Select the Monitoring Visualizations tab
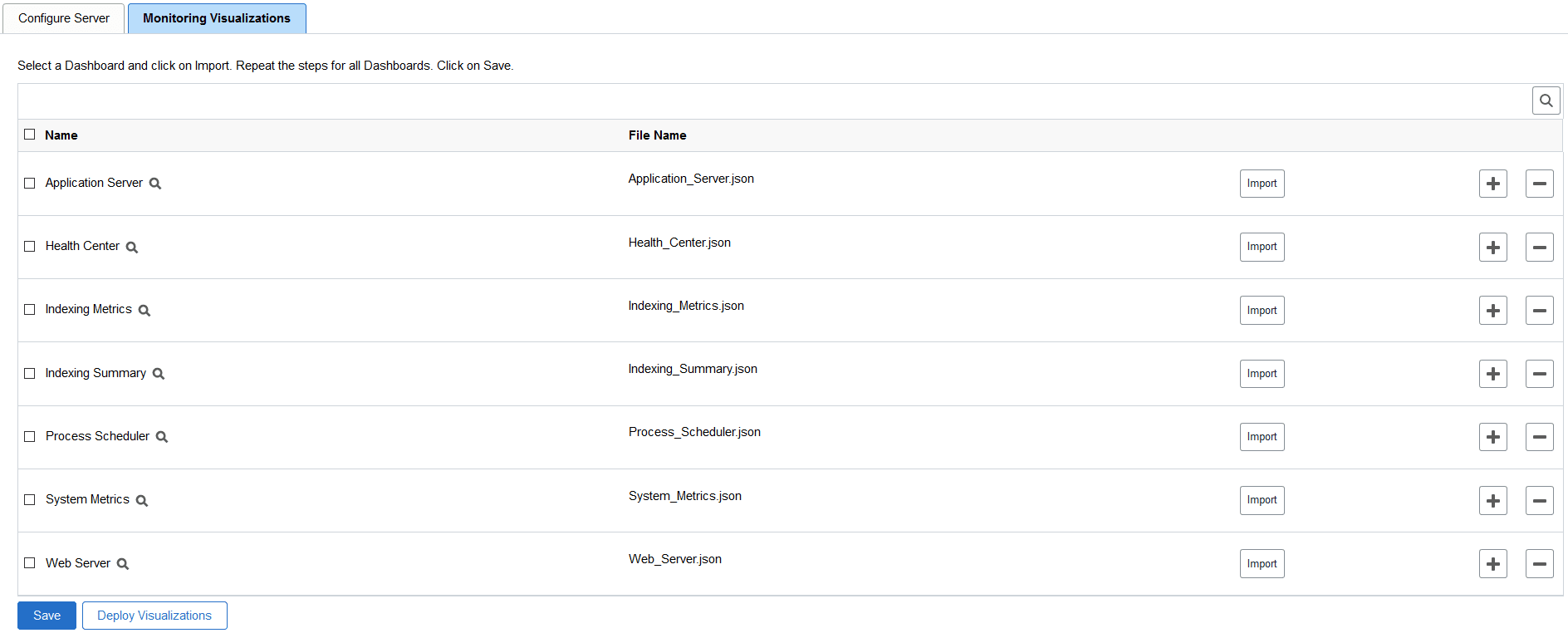The width and height of the screenshot is (1568, 633). (x=217, y=17)
